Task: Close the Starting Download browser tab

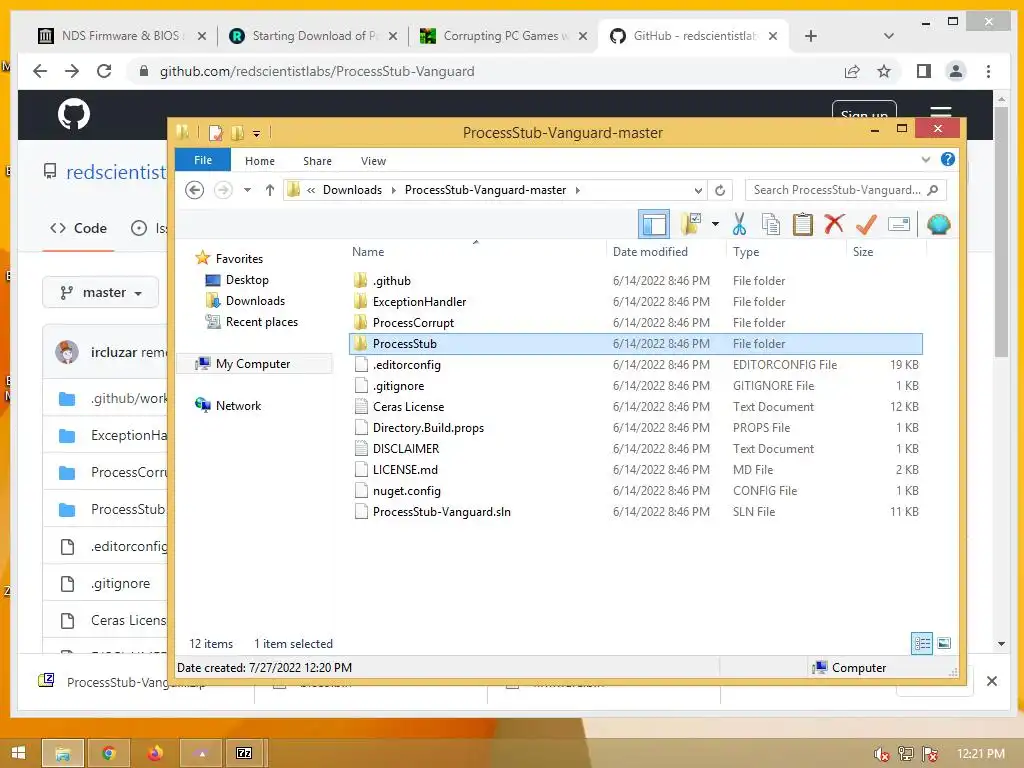Action: pyautogui.click(x=392, y=36)
